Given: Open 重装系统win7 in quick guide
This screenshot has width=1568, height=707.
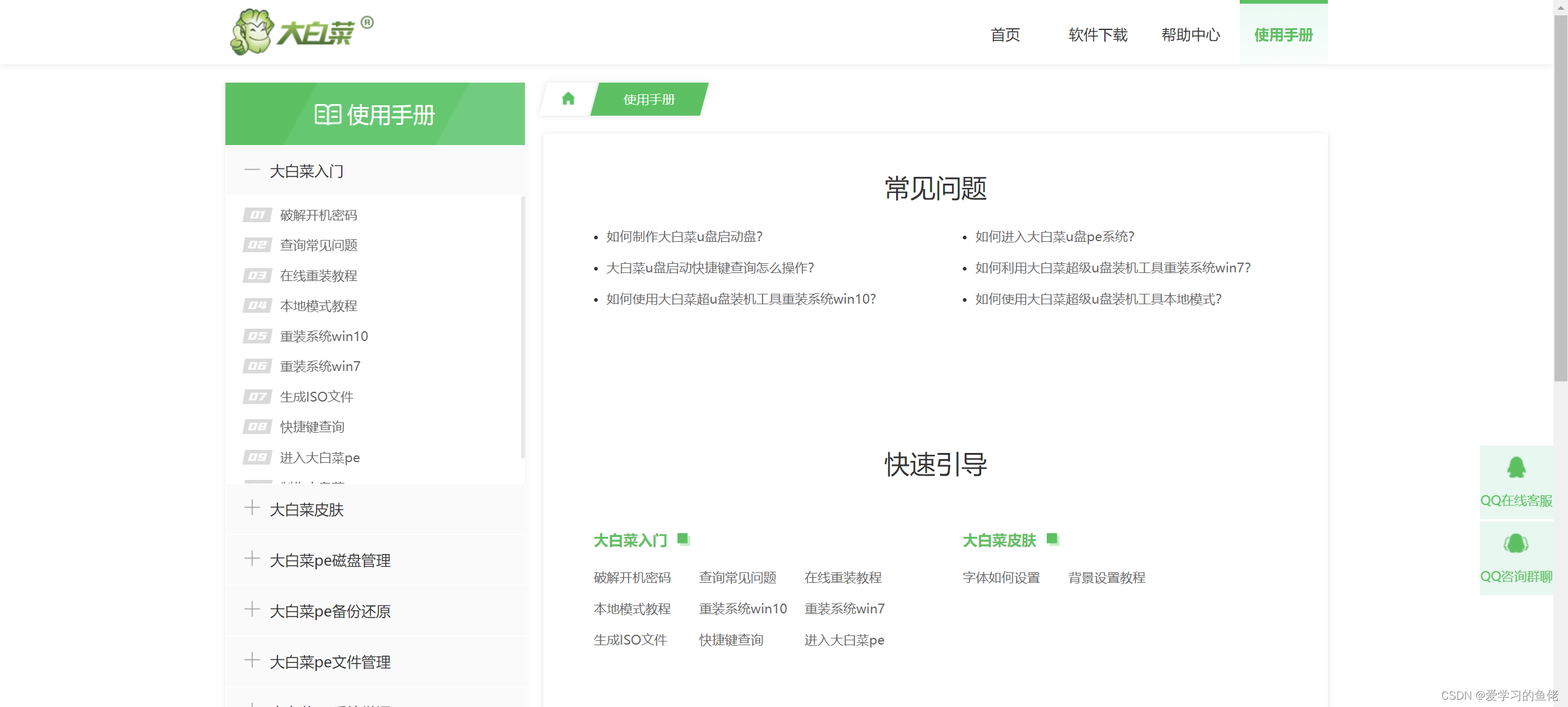Looking at the screenshot, I should (845, 608).
